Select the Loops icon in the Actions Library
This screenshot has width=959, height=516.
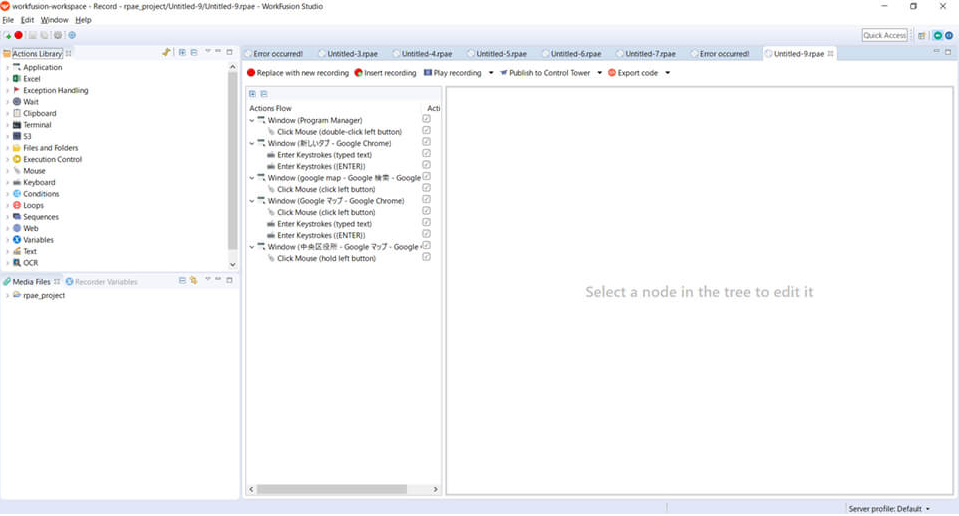point(17,205)
